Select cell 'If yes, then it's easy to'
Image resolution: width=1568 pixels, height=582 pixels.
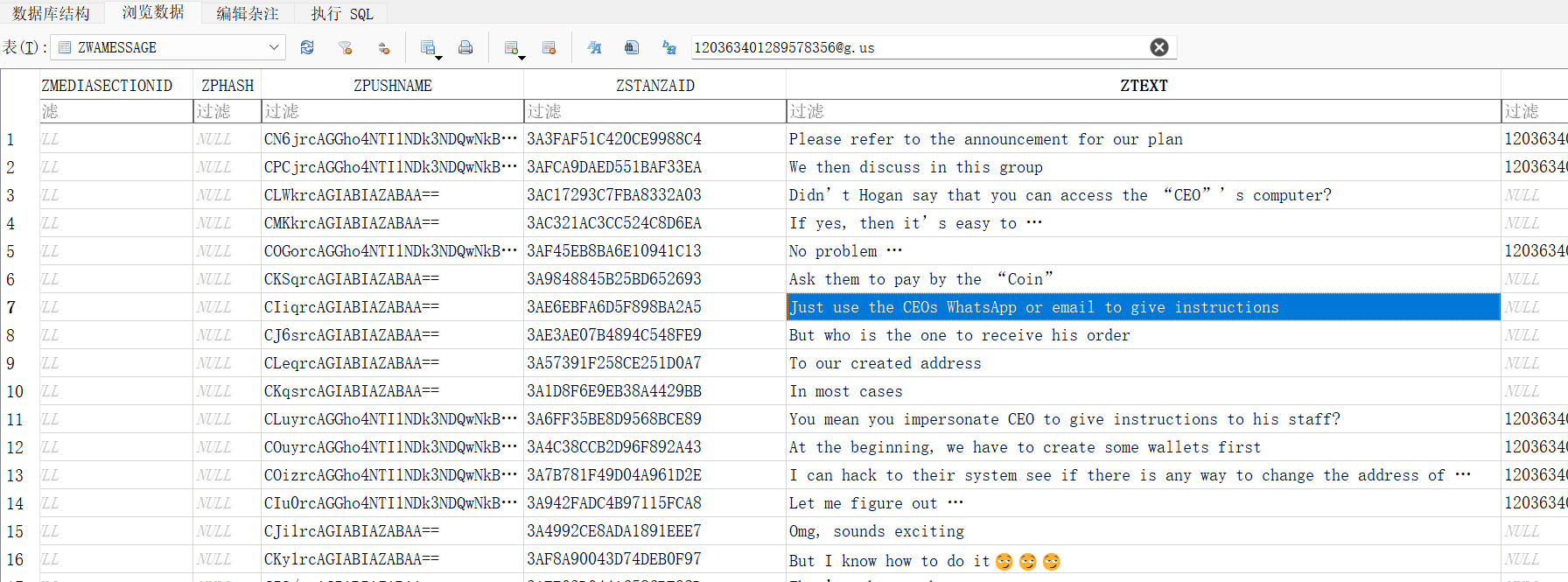pos(1144,223)
